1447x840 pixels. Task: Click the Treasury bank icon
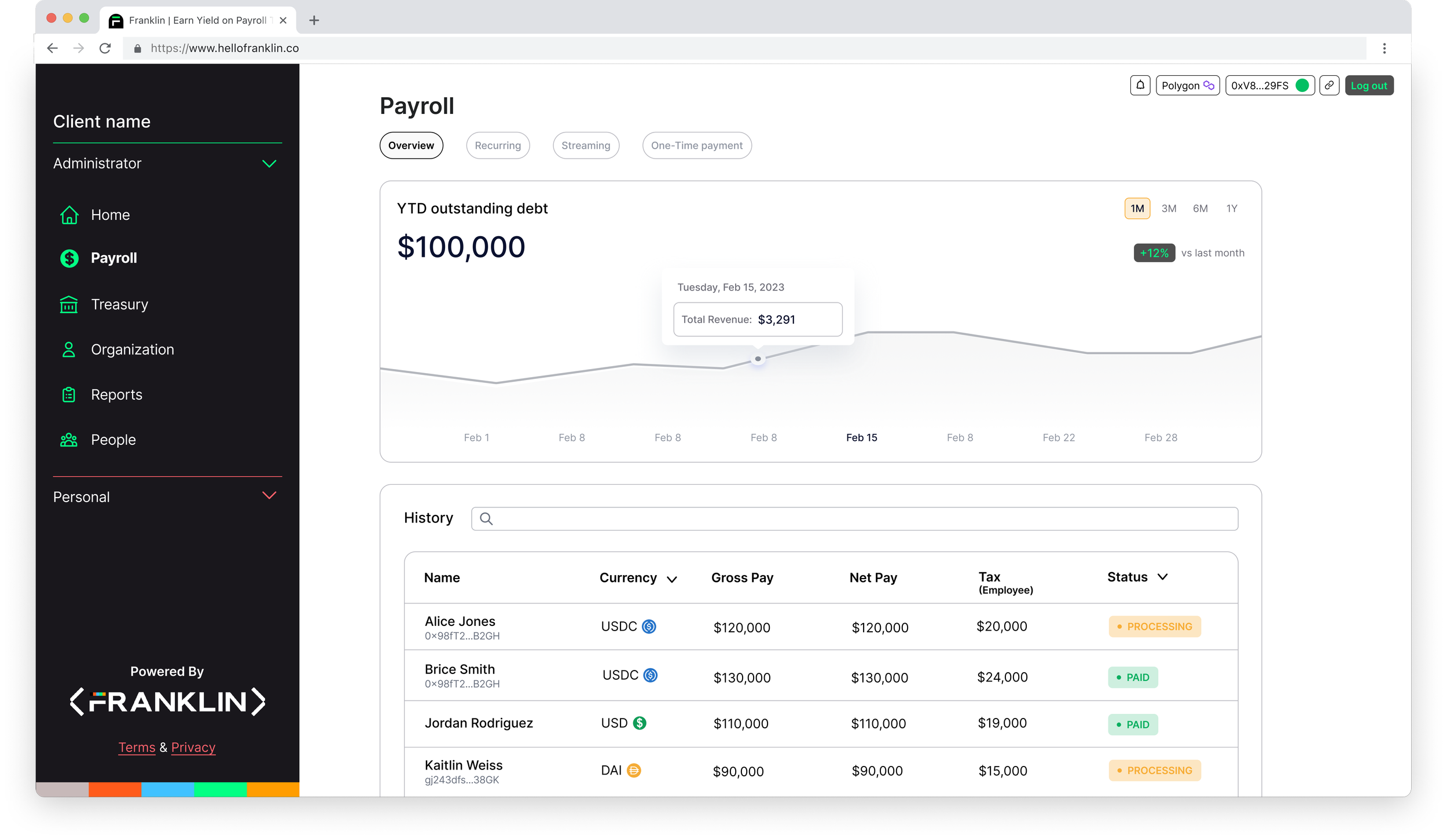point(69,304)
